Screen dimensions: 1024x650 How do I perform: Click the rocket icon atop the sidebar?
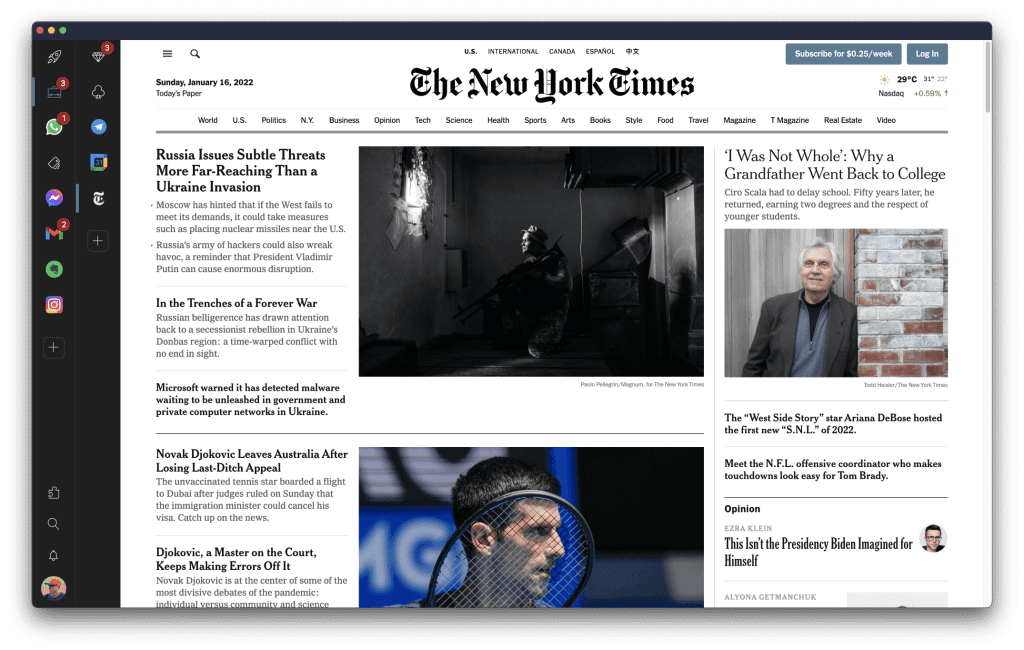point(54,57)
